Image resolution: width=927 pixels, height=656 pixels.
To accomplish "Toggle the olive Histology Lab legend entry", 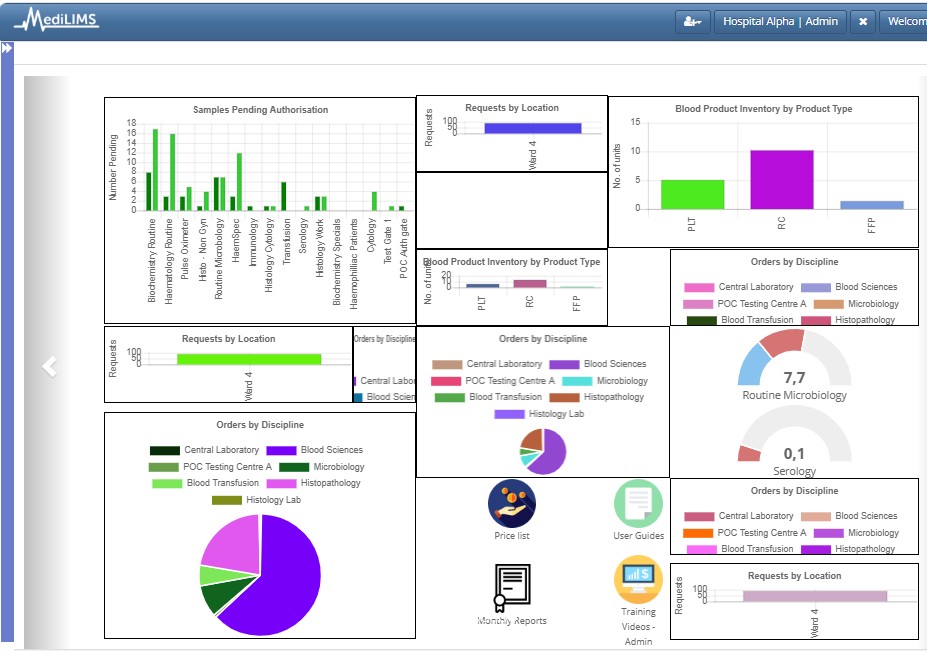I will pos(257,500).
